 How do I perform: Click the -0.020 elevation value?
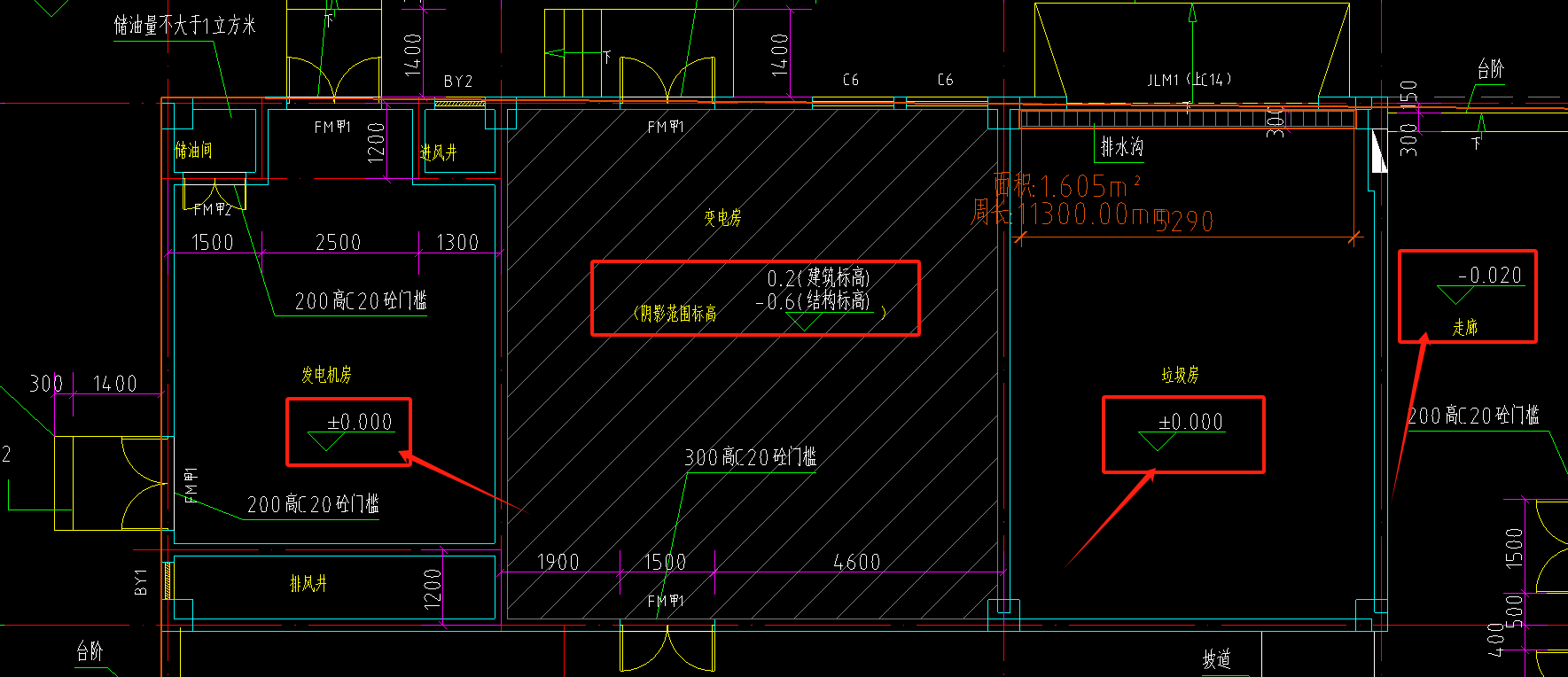click(1490, 276)
